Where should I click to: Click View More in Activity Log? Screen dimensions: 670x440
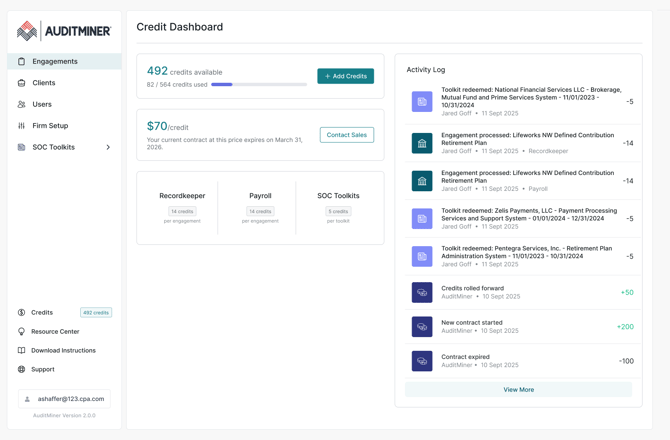coord(518,389)
